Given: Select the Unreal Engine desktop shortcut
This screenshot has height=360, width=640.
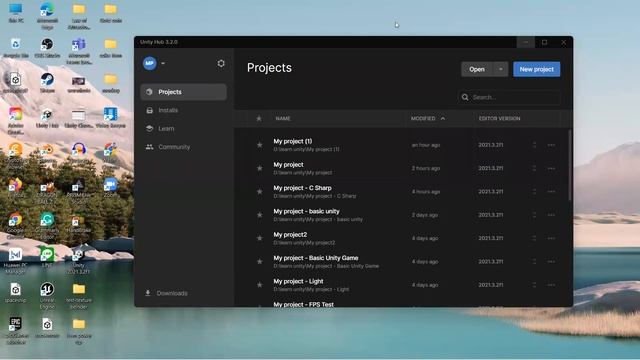Looking at the screenshot, I should click(47, 296).
